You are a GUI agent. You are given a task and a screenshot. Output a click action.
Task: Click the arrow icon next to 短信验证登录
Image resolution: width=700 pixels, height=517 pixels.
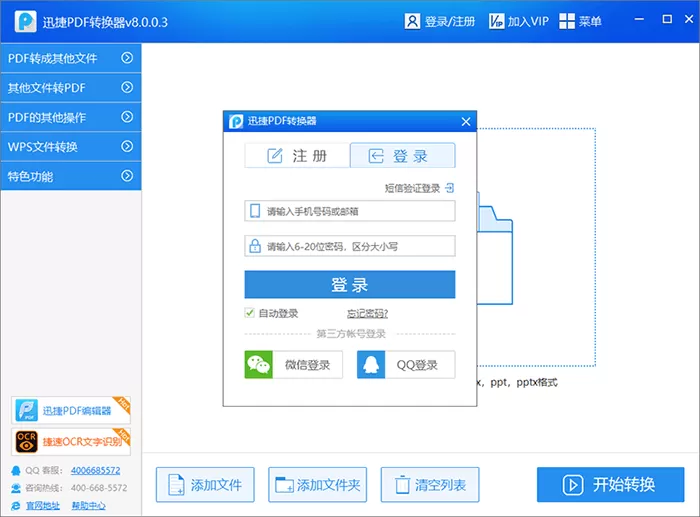(450, 188)
